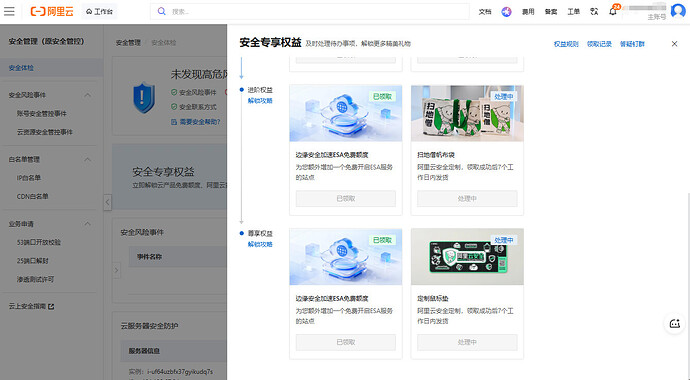Open the 备案 menu in top bar

click(x=551, y=12)
